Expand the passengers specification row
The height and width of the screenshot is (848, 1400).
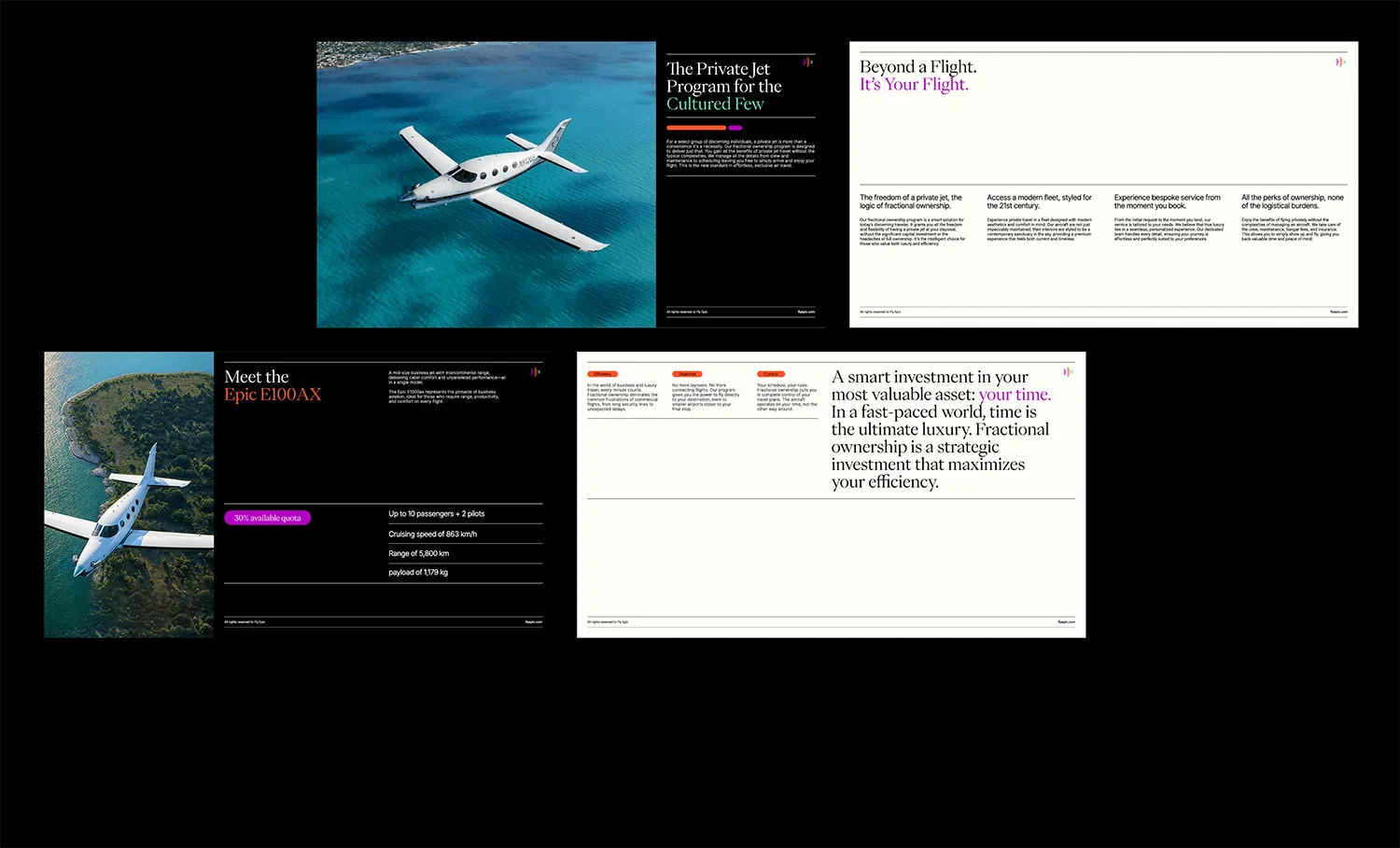(436, 513)
